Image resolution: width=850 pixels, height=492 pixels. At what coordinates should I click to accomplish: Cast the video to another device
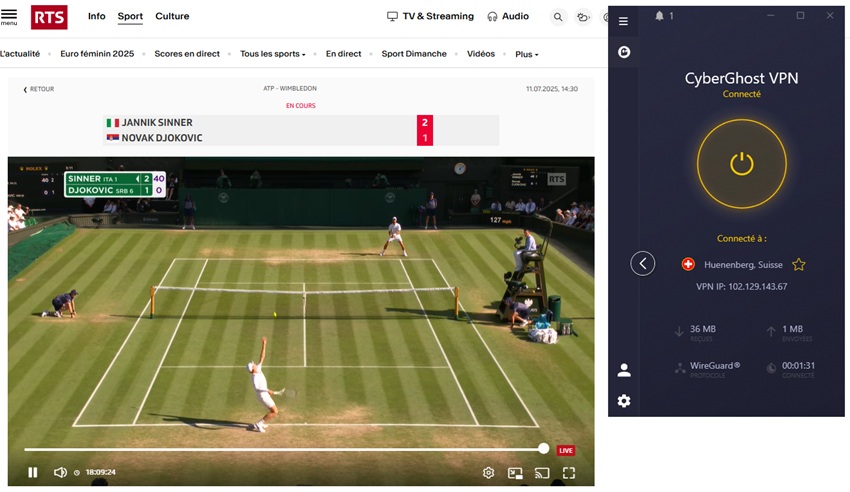tap(542, 474)
